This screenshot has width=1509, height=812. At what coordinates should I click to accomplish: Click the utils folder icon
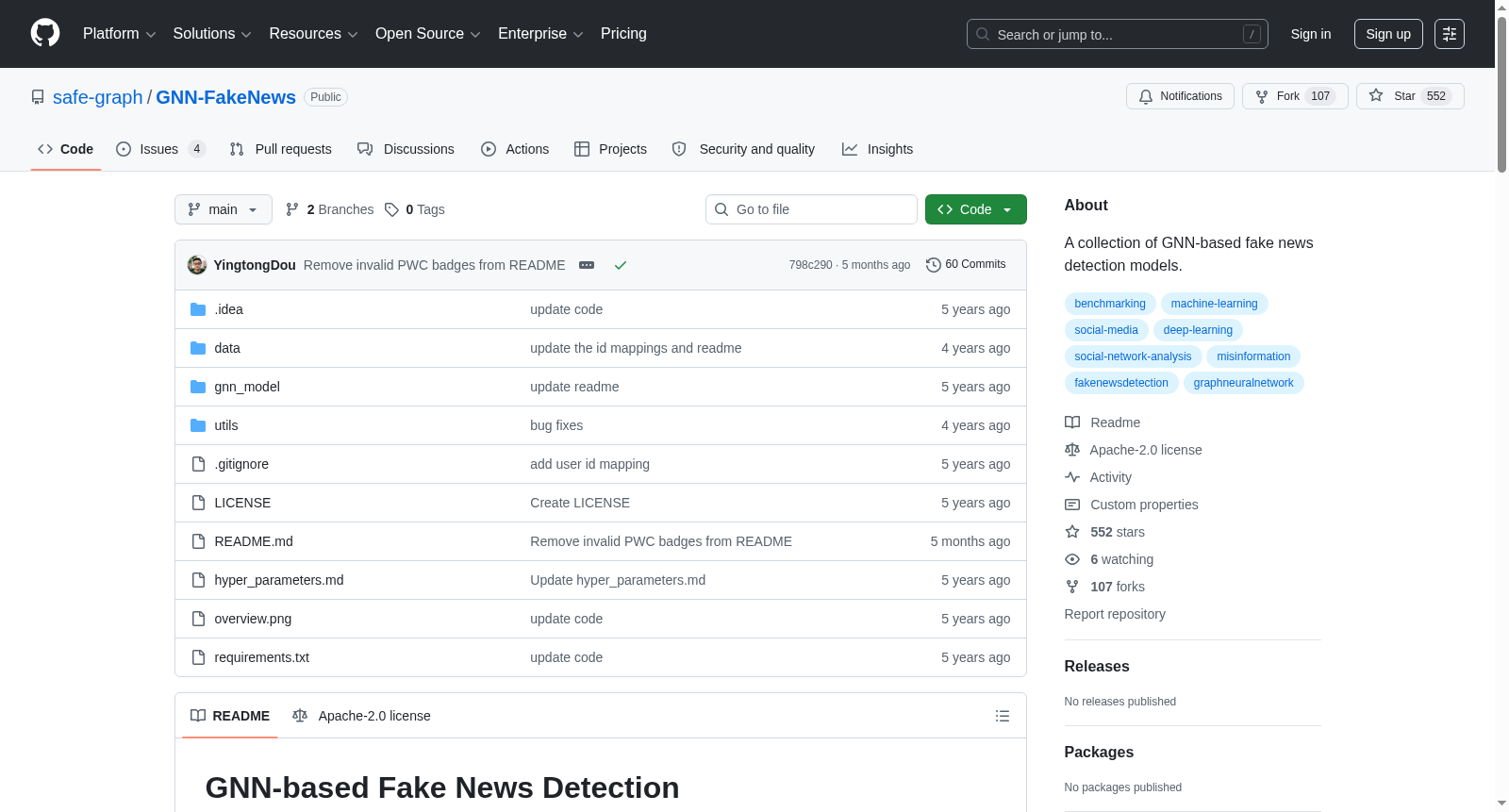(x=198, y=425)
